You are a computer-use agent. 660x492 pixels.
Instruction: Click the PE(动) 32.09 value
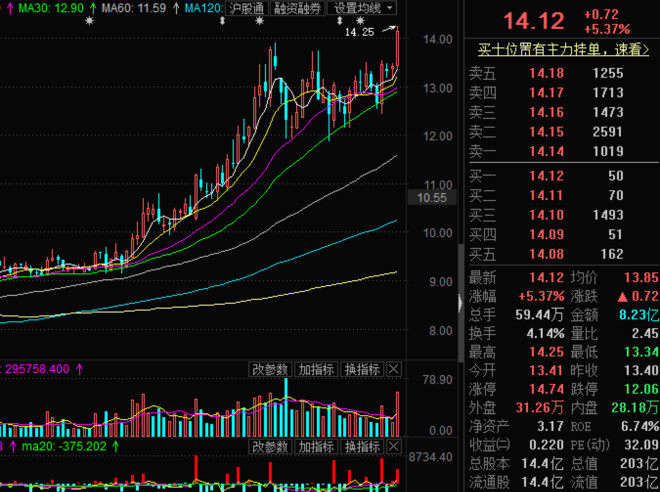click(x=641, y=445)
